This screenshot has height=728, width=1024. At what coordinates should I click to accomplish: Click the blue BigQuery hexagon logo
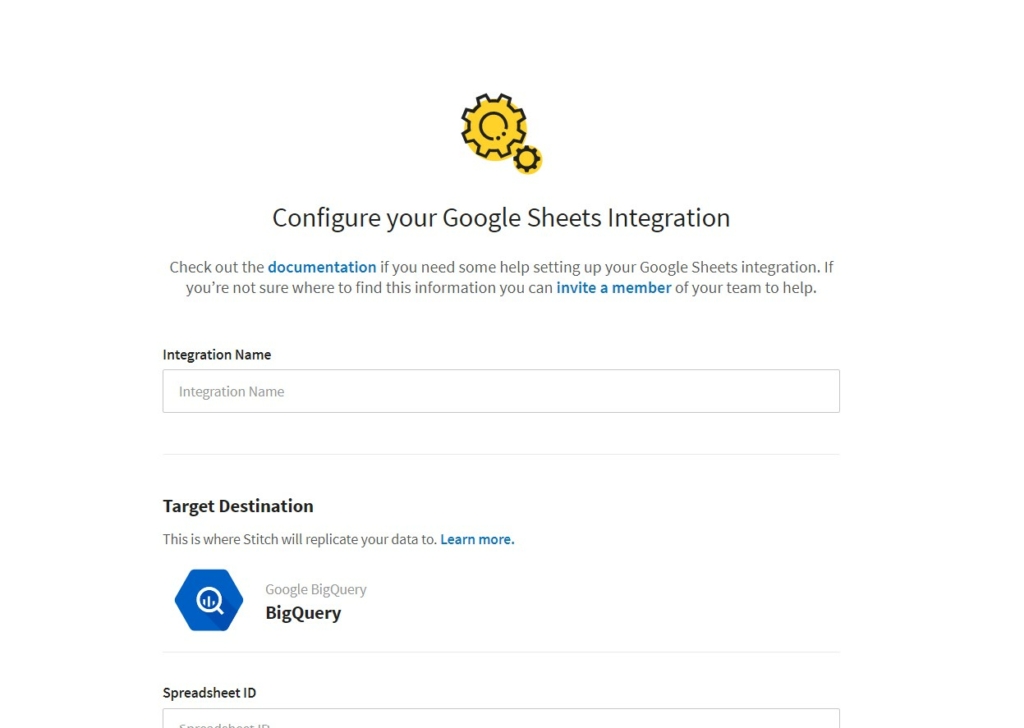tap(209, 600)
